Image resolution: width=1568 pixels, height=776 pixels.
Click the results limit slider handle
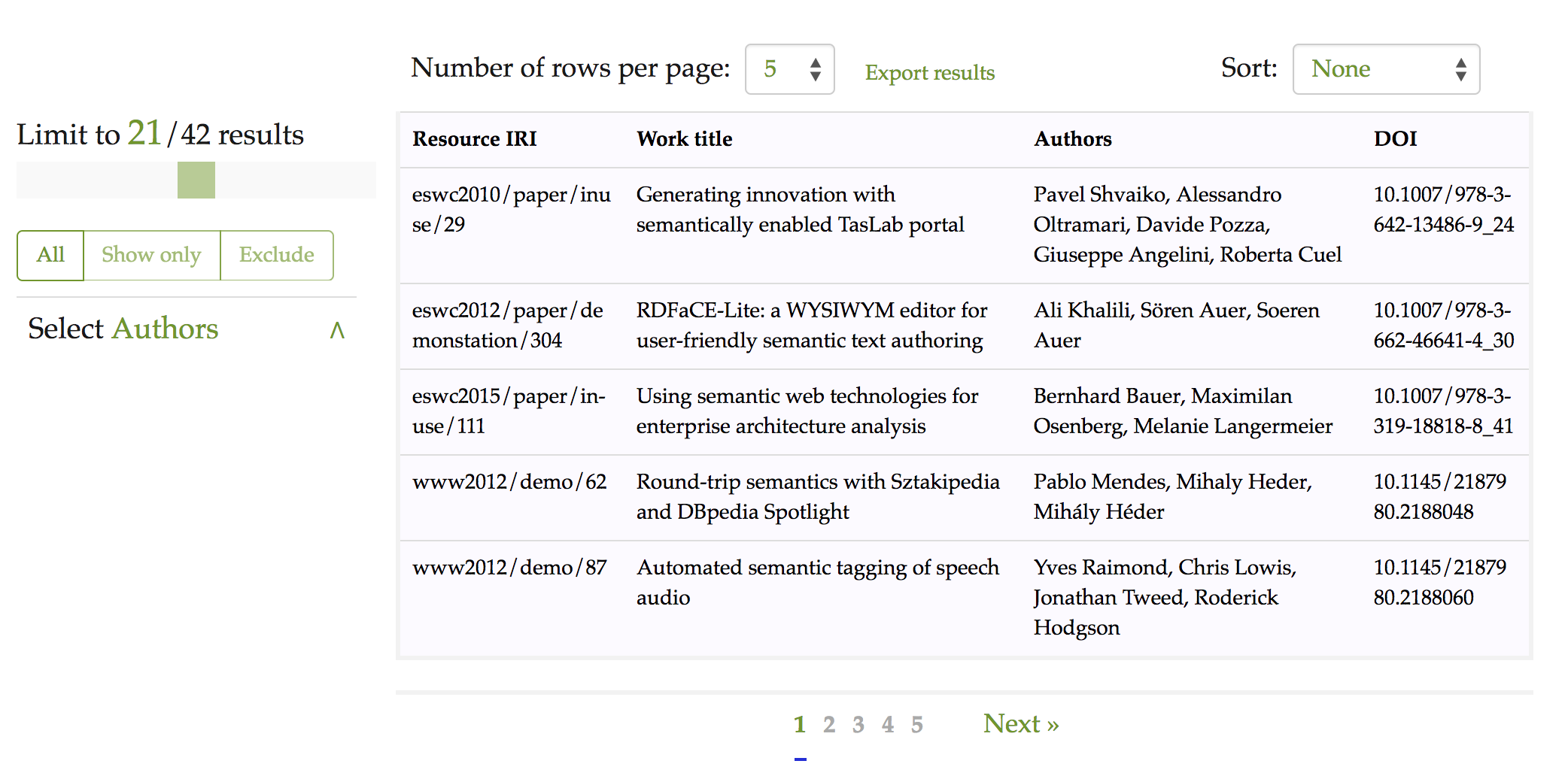click(x=196, y=180)
